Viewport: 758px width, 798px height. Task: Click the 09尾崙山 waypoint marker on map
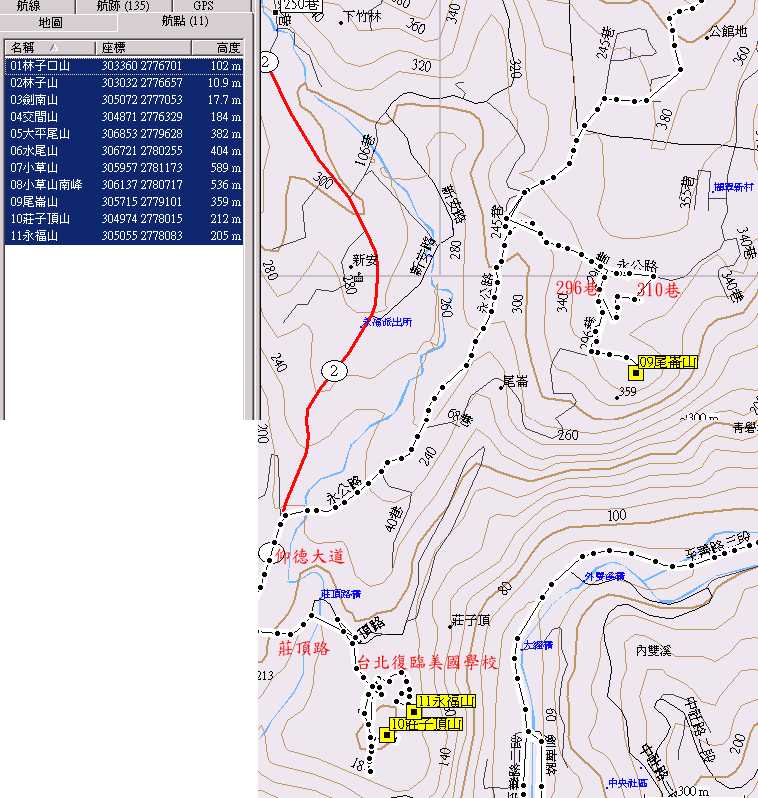[635, 373]
